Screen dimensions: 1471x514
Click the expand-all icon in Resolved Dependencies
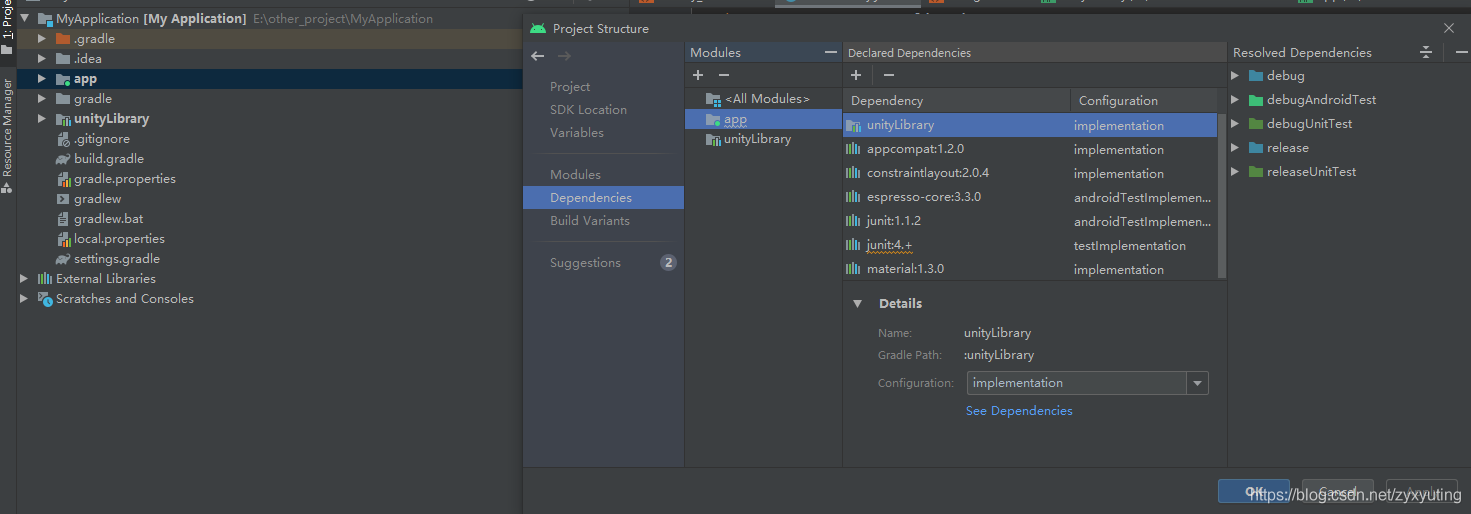coord(1426,52)
